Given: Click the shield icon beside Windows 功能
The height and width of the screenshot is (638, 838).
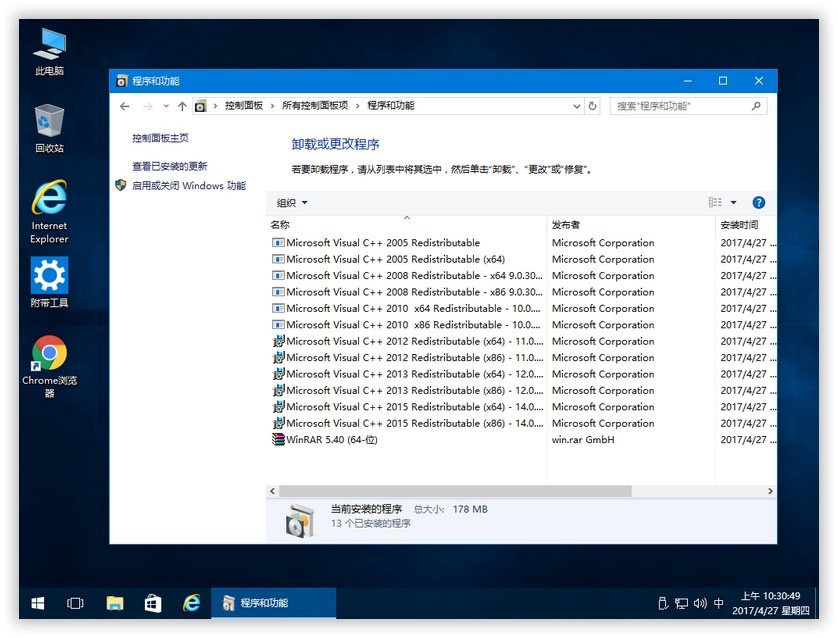Looking at the screenshot, I should pyautogui.click(x=121, y=185).
